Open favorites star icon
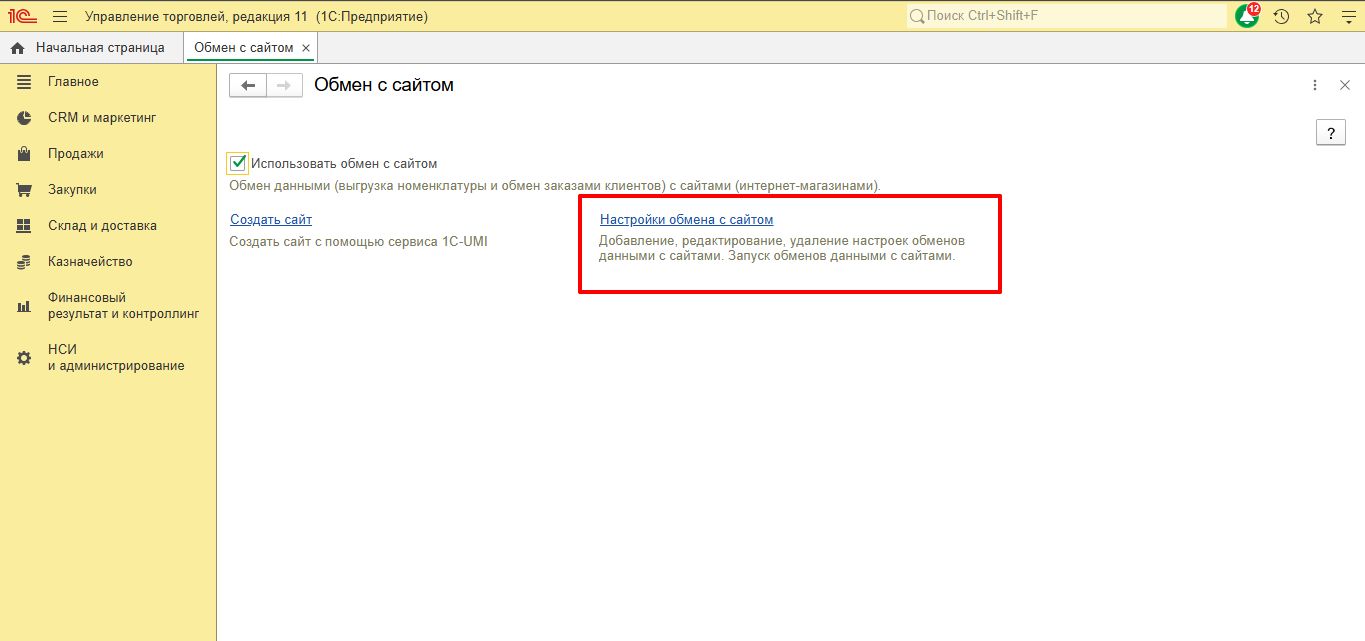This screenshot has height=641, width=1365. point(1314,16)
